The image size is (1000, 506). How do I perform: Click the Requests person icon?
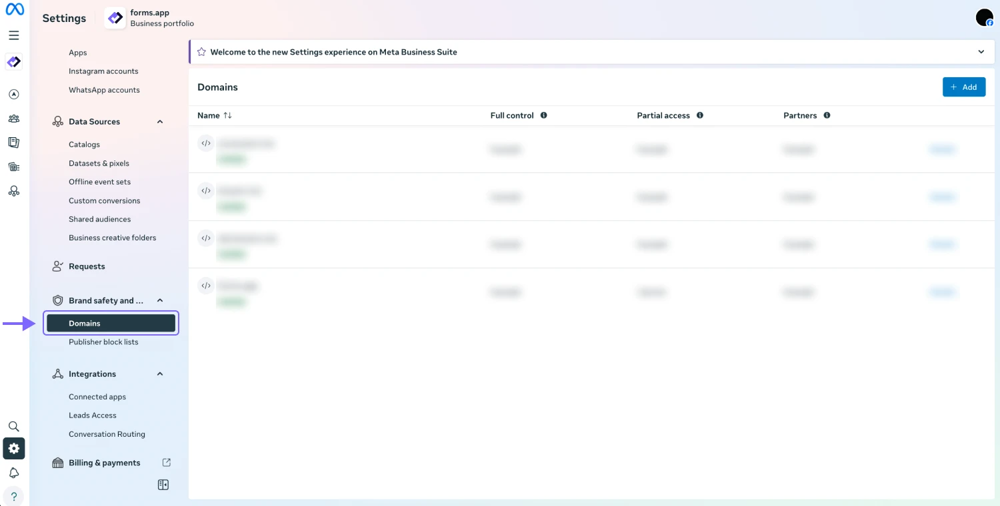(x=58, y=266)
